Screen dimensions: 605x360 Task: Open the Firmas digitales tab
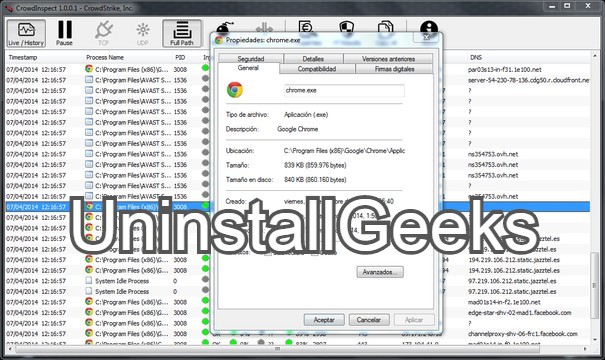click(394, 69)
